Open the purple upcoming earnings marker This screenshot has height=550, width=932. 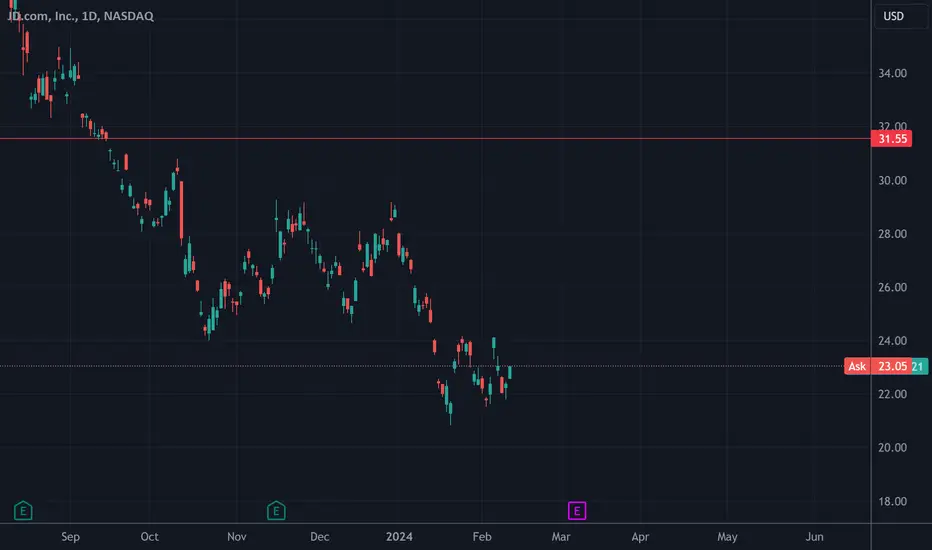tap(577, 510)
